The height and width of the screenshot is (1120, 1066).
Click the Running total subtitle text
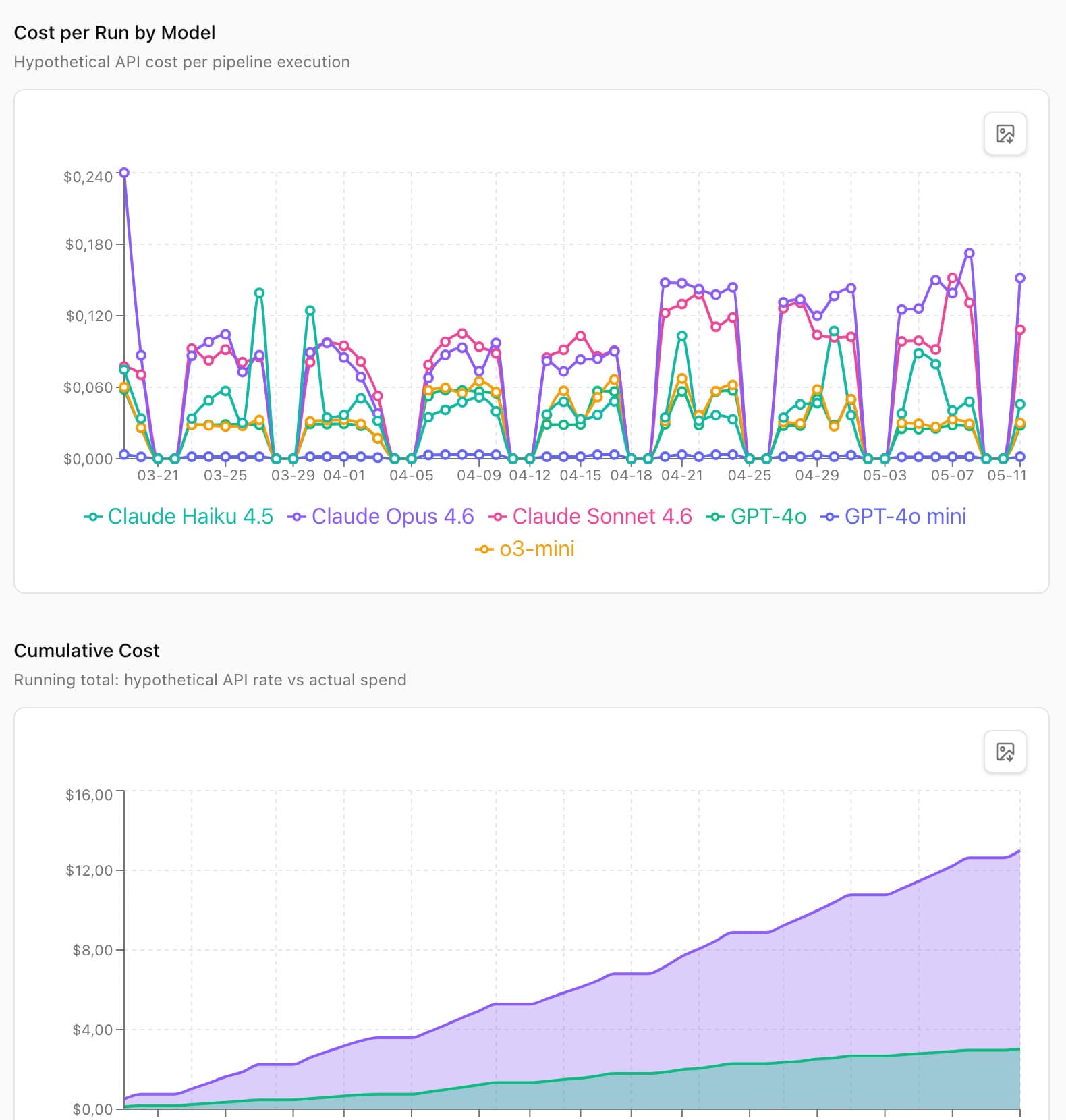pyautogui.click(x=210, y=680)
